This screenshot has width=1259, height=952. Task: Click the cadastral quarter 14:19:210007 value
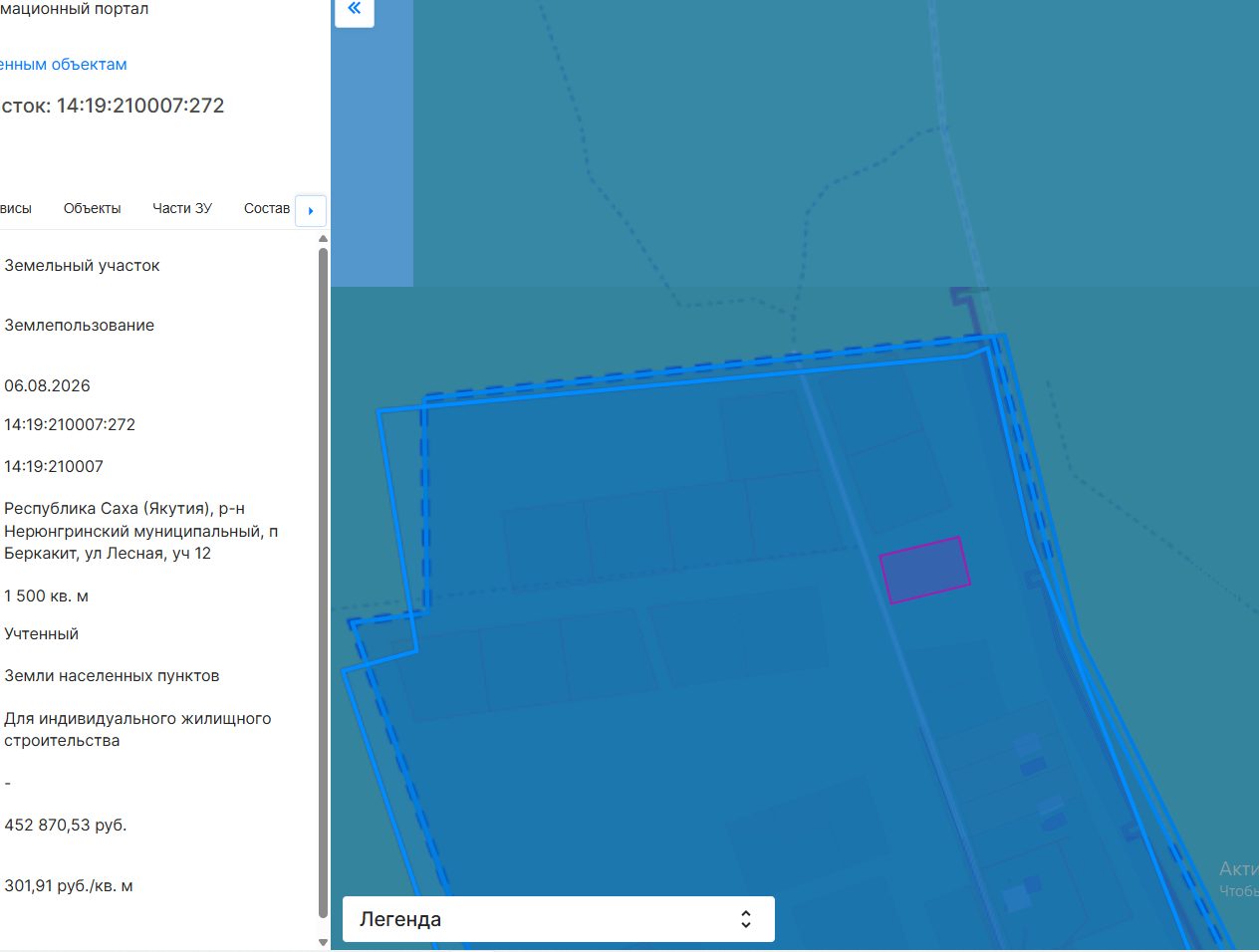click(54, 466)
